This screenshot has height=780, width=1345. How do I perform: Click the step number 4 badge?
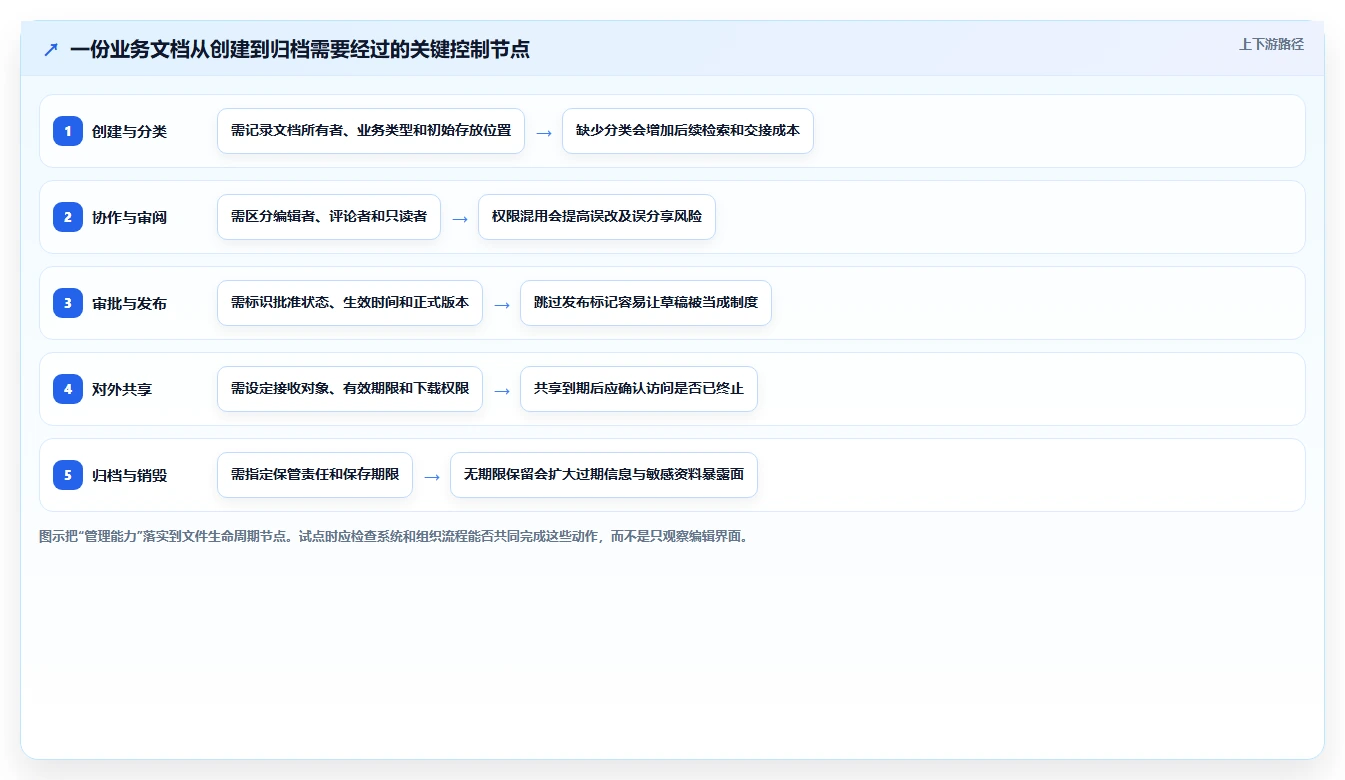coord(68,389)
